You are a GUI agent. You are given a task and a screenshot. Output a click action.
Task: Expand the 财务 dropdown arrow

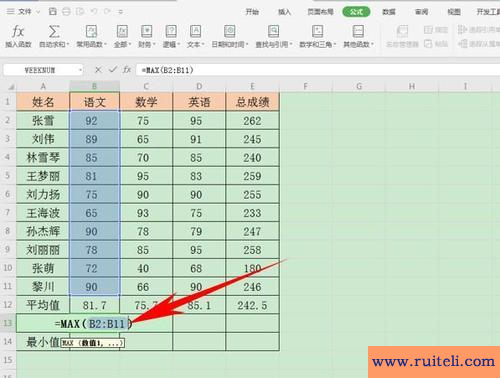click(x=154, y=44)
